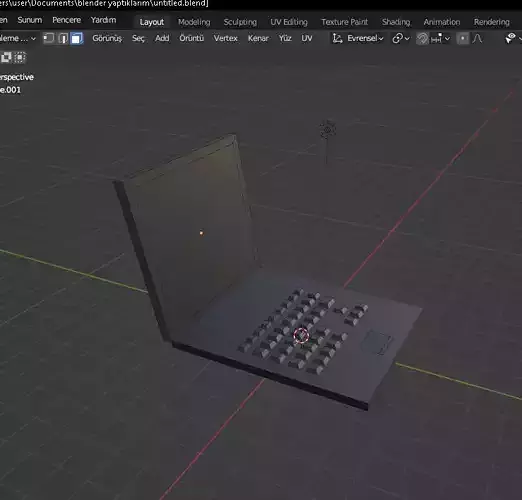522x500 pixels.
Task: Select vertex selection mode icon
Action: 49,38
